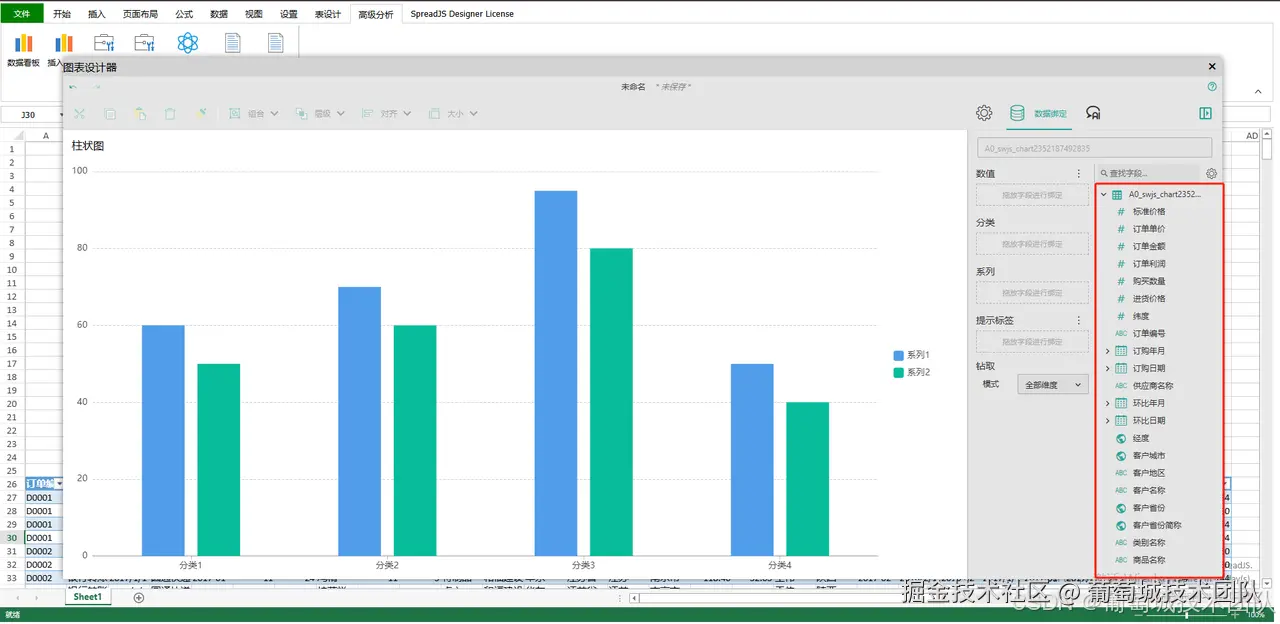Click the field list gear settings icon
This screenshot has height=624, width=1280.
1211,173
